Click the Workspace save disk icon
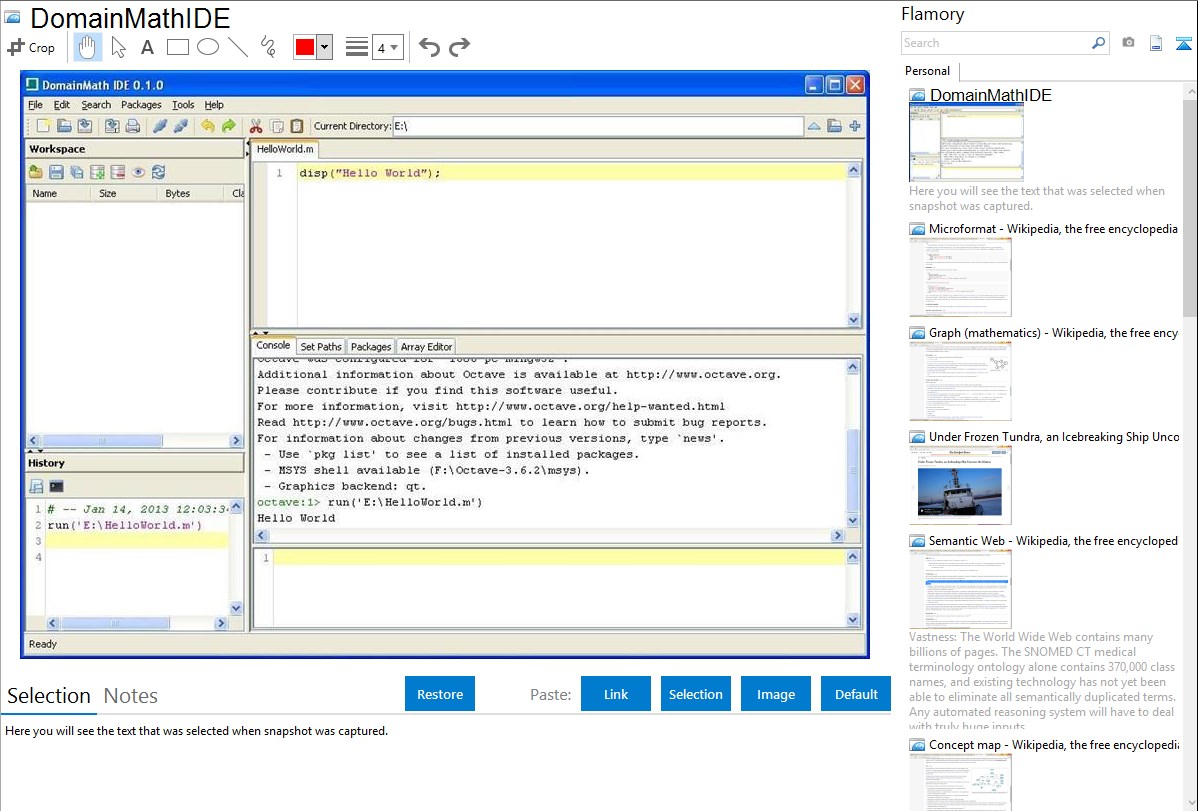1198x811 pixels. point(57,173)
